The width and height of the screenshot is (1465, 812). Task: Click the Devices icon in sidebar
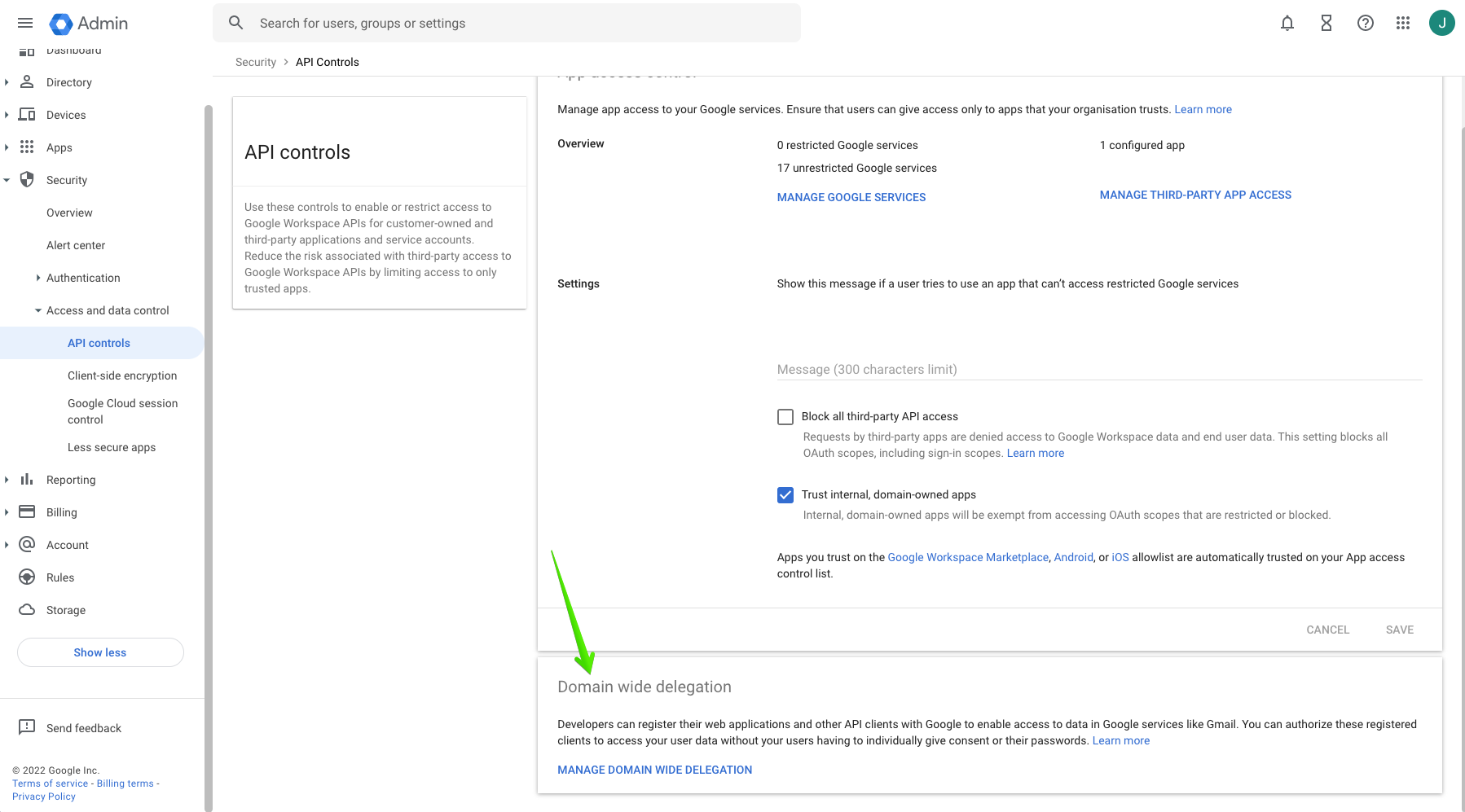27,114
